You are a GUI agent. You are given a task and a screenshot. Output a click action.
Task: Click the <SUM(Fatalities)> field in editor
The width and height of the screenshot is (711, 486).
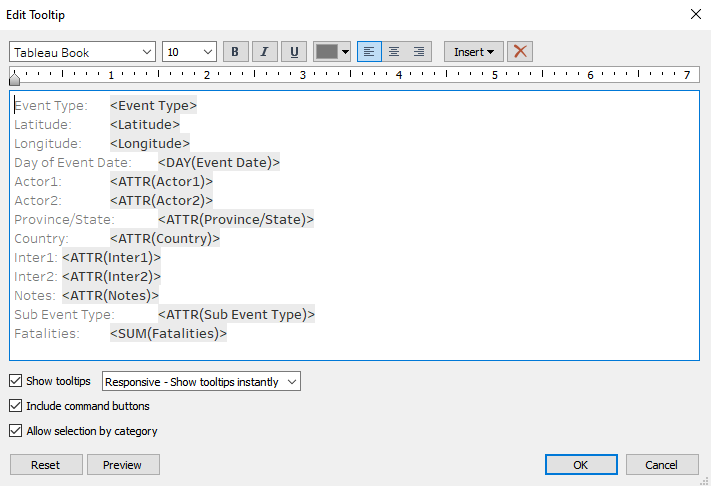168,334
